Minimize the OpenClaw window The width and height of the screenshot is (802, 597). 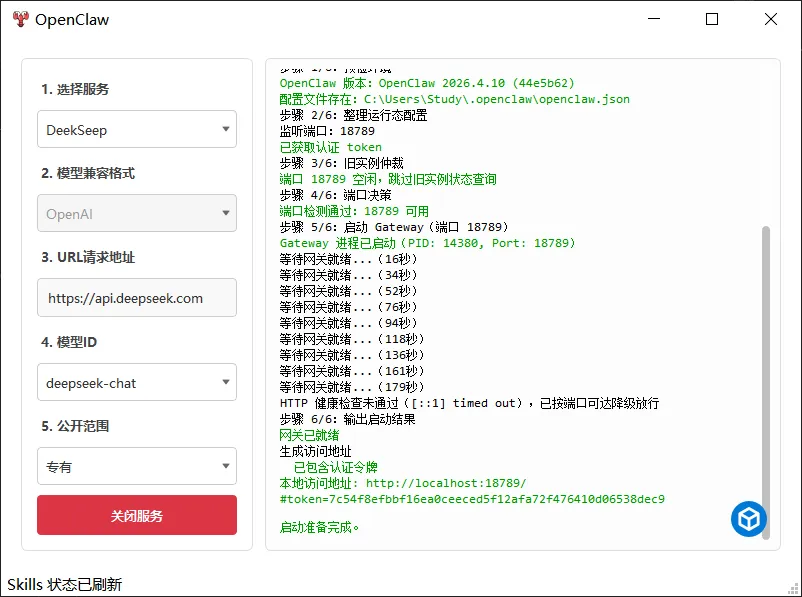654,19
